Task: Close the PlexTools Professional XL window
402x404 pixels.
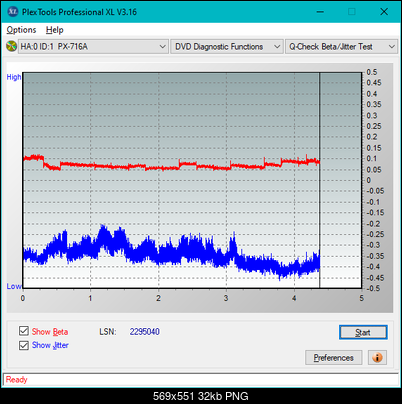Action: 384,12
